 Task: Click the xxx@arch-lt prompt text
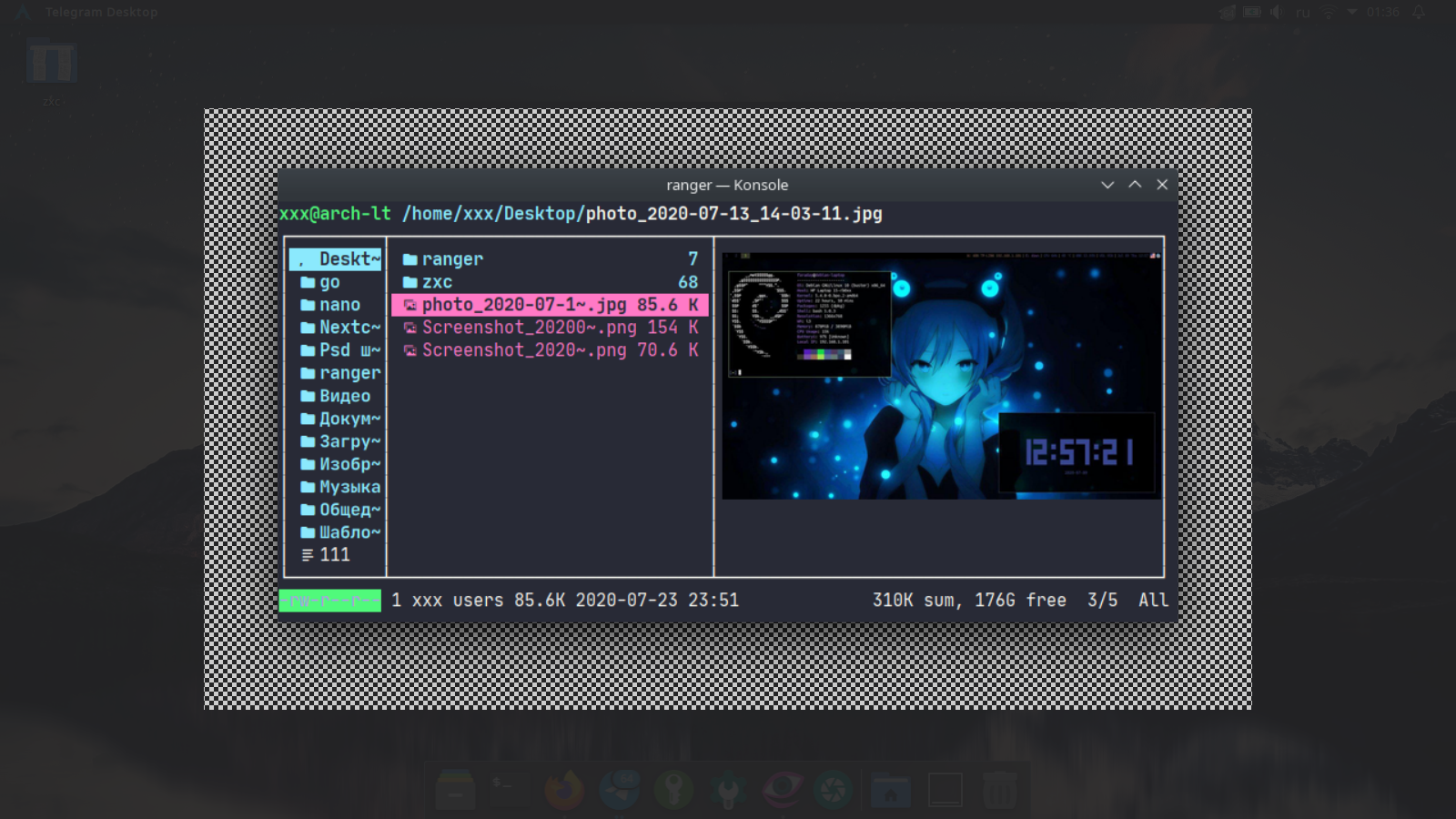tap(335, 214)
